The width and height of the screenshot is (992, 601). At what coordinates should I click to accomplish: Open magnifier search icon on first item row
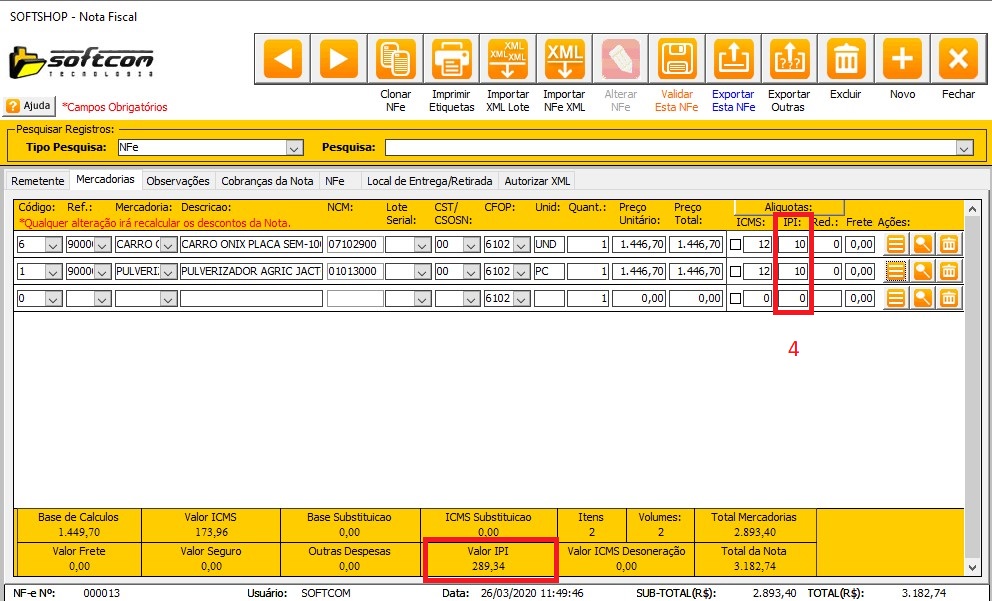pyautogui.click(x=922, y=245)
